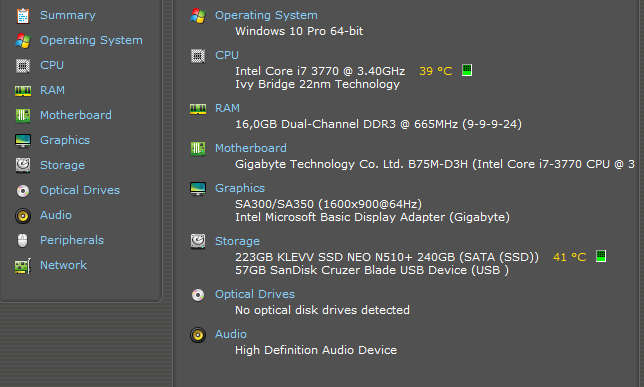The height and width of the screenshot is (387, 644).
Task: Open Motherboard section in the sidebar
Action: click(x=76, y=115)
